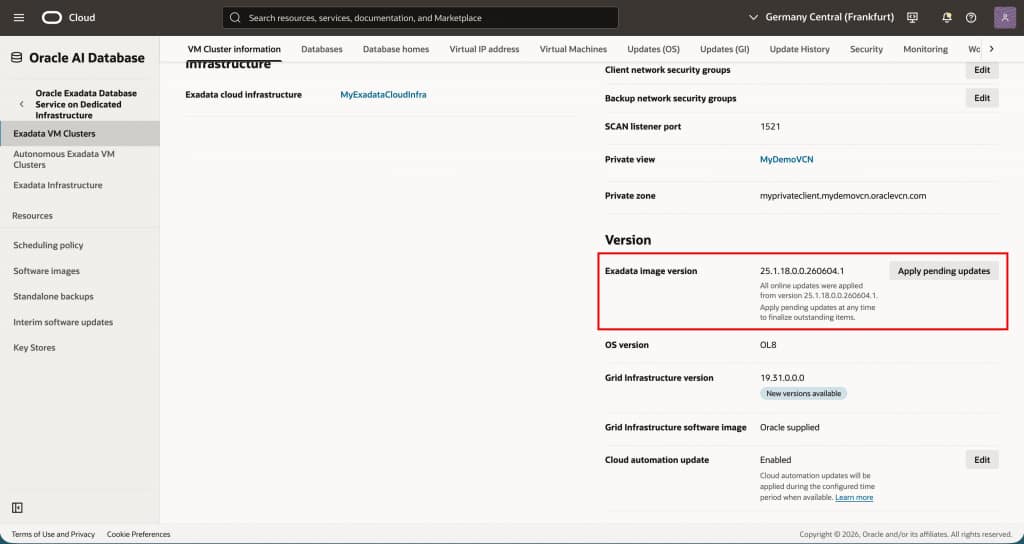
Task: Edit Client network security groups
Action: 982,70
